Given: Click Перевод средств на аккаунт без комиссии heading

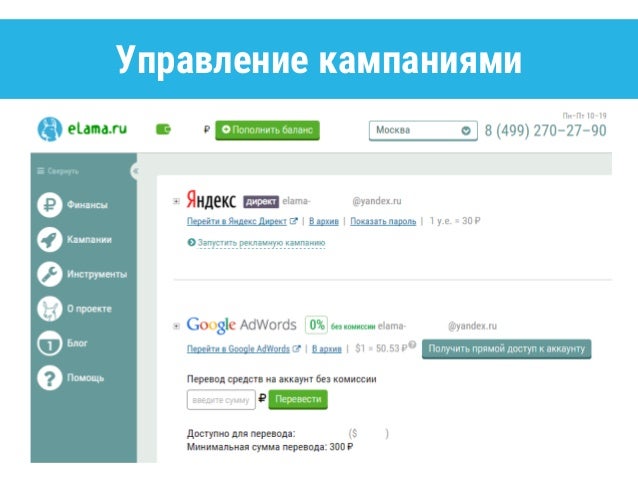Looking at the screenshot, I should pyautogui.click(x=282, y=379).
